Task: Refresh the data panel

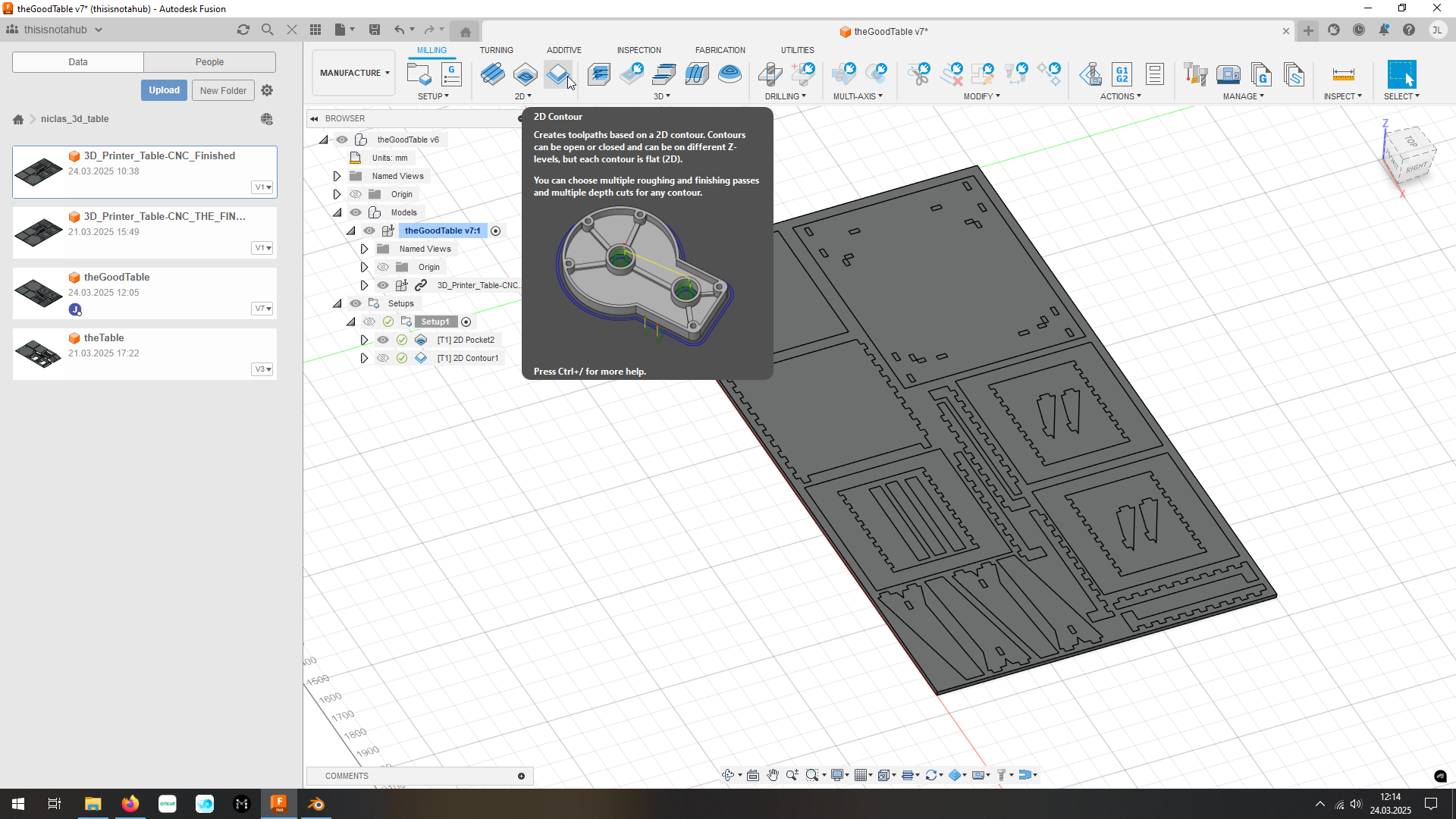Action: [x=243, y=30]
